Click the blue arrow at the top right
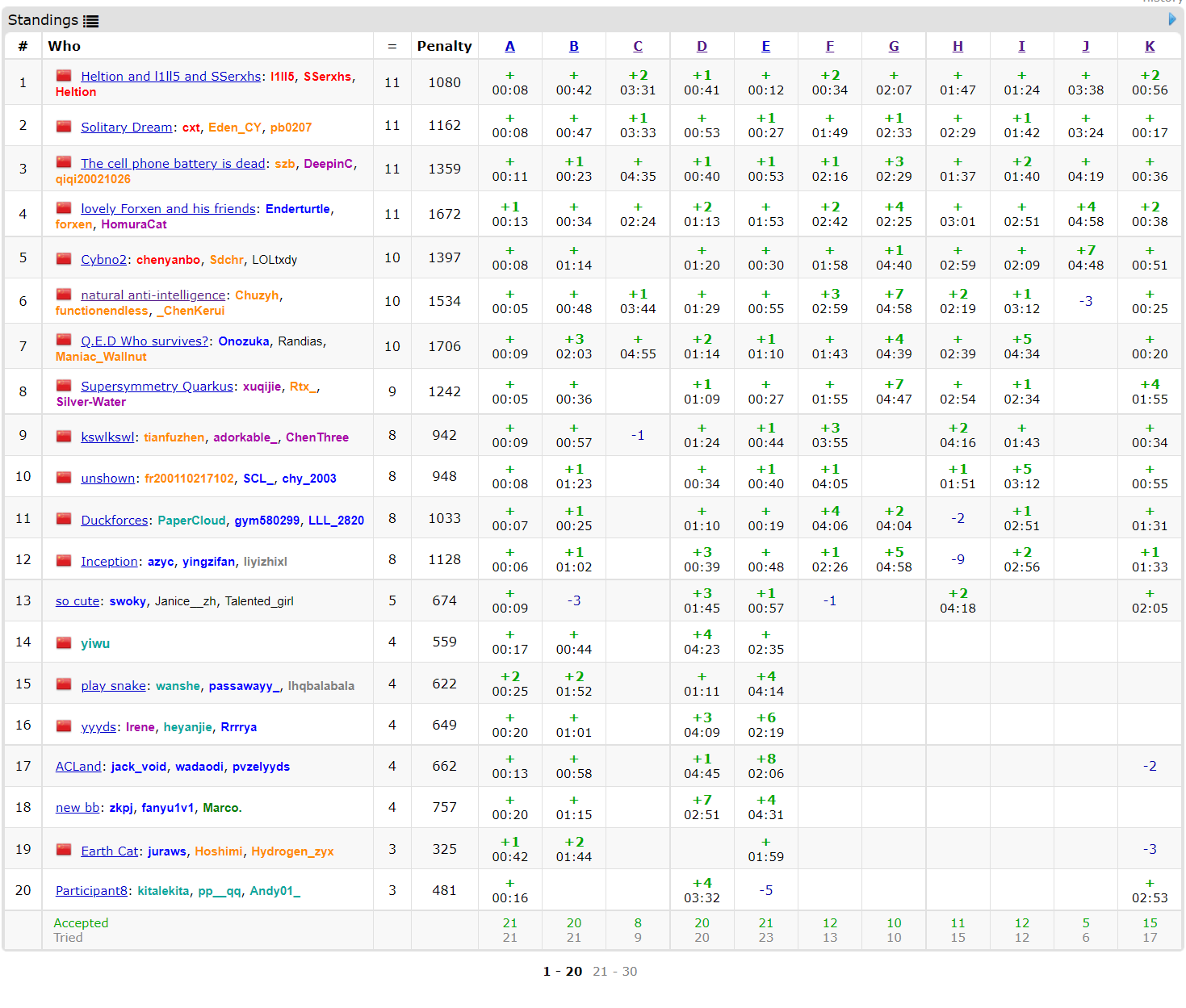 pyautogui.click(x=1172, y=19)
